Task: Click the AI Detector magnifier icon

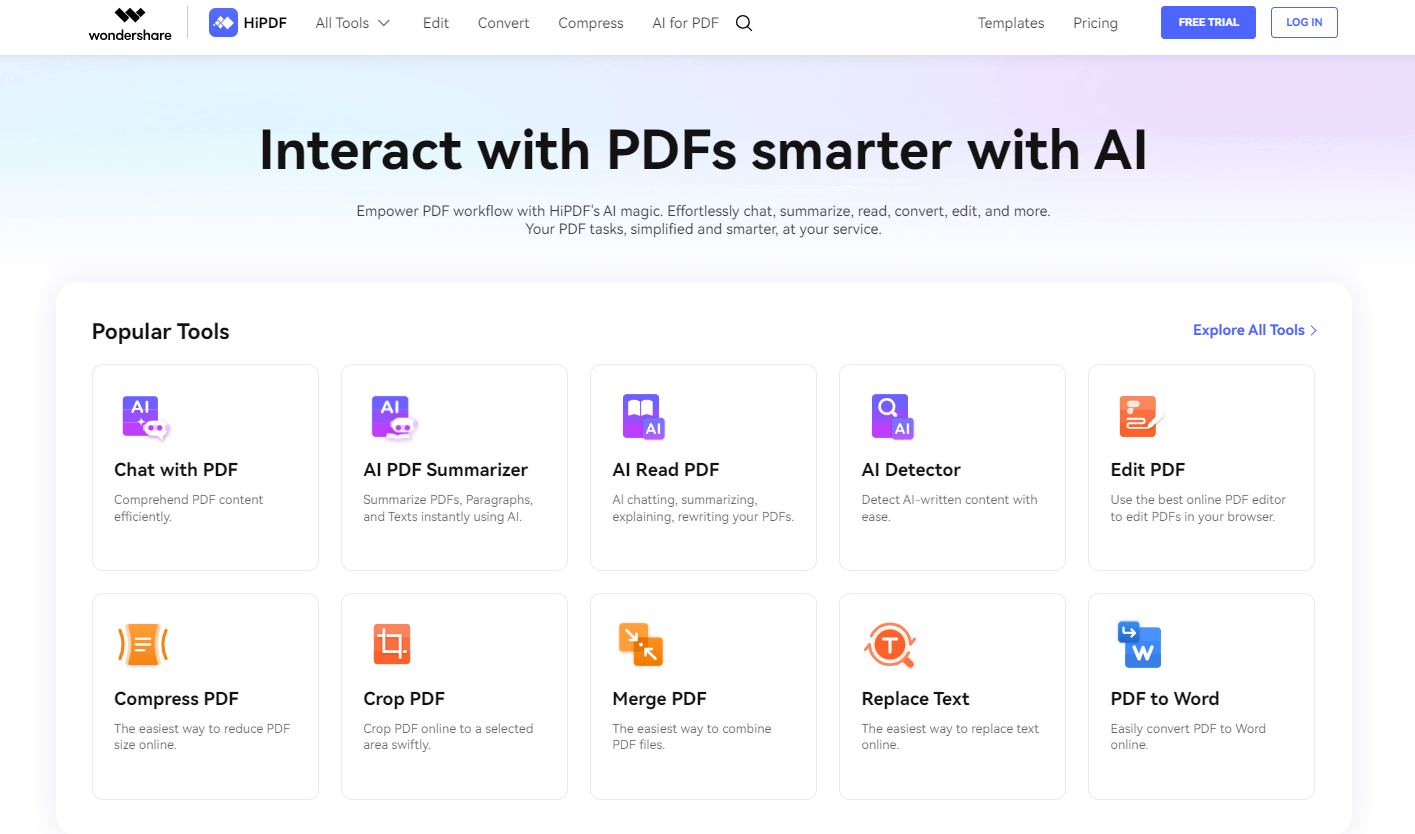Action: tap(893, 417)
